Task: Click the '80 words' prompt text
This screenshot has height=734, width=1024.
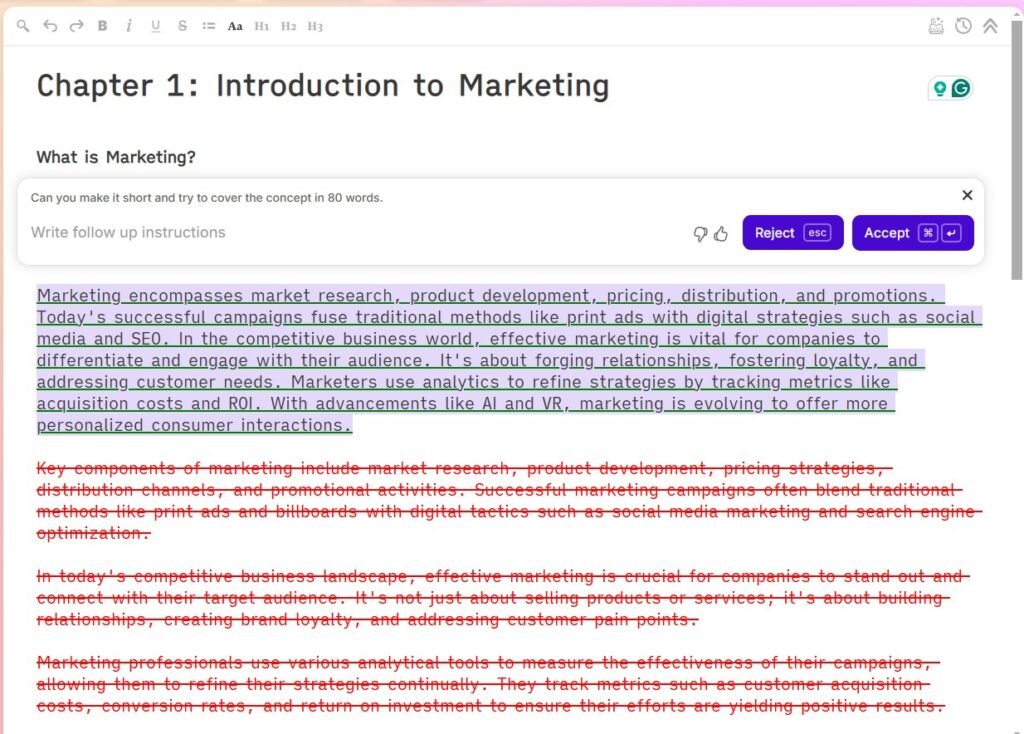Action: [x=355, y=198]
